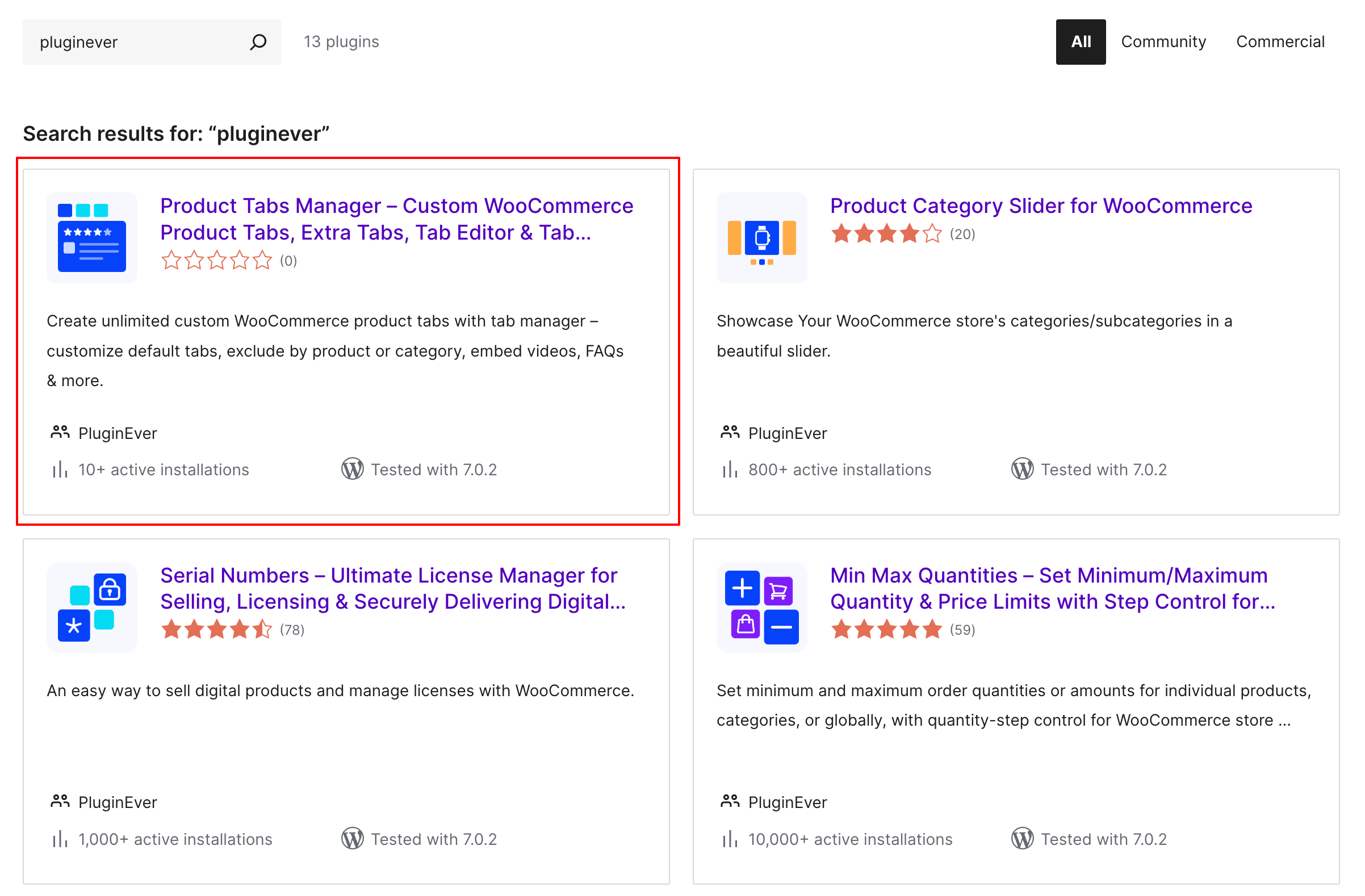Image resolution: width=1365 pixels, height=896 pixels.
Task: Open the Min Max Quantities plugin icon
Action: 761,607
